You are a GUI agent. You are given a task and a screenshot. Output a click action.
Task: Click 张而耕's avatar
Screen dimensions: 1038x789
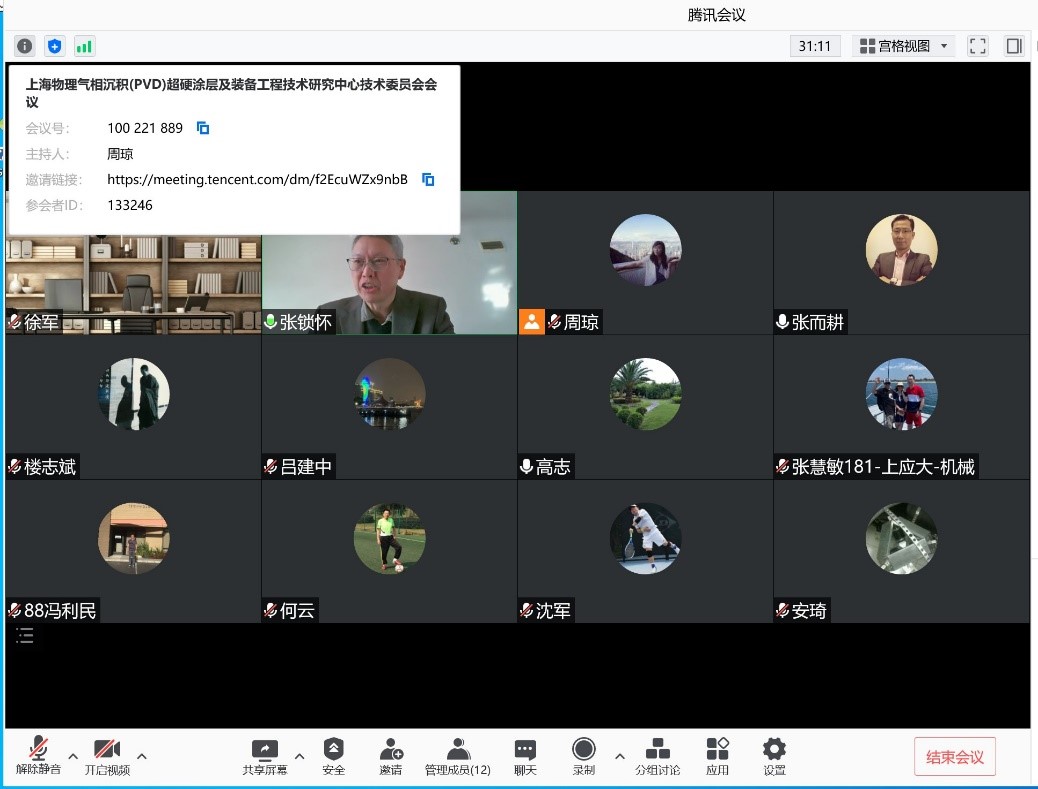tap(902, 250)
